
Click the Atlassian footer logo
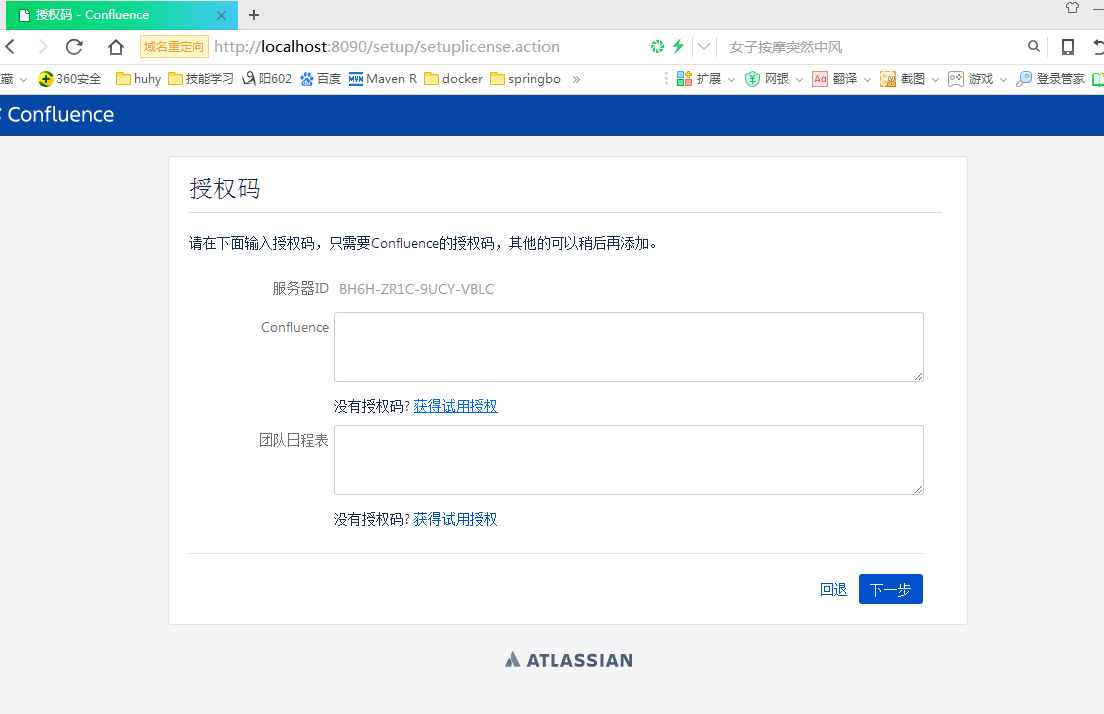coord(569,660)
